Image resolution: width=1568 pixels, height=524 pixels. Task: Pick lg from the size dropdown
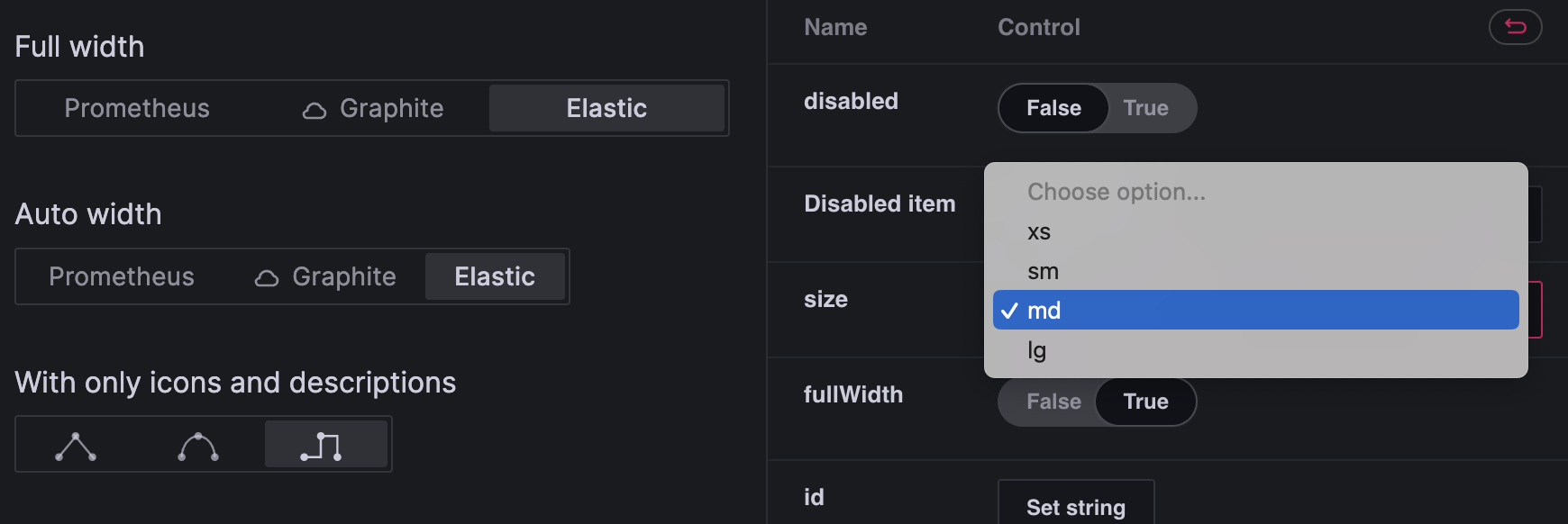click(1037, 350)
